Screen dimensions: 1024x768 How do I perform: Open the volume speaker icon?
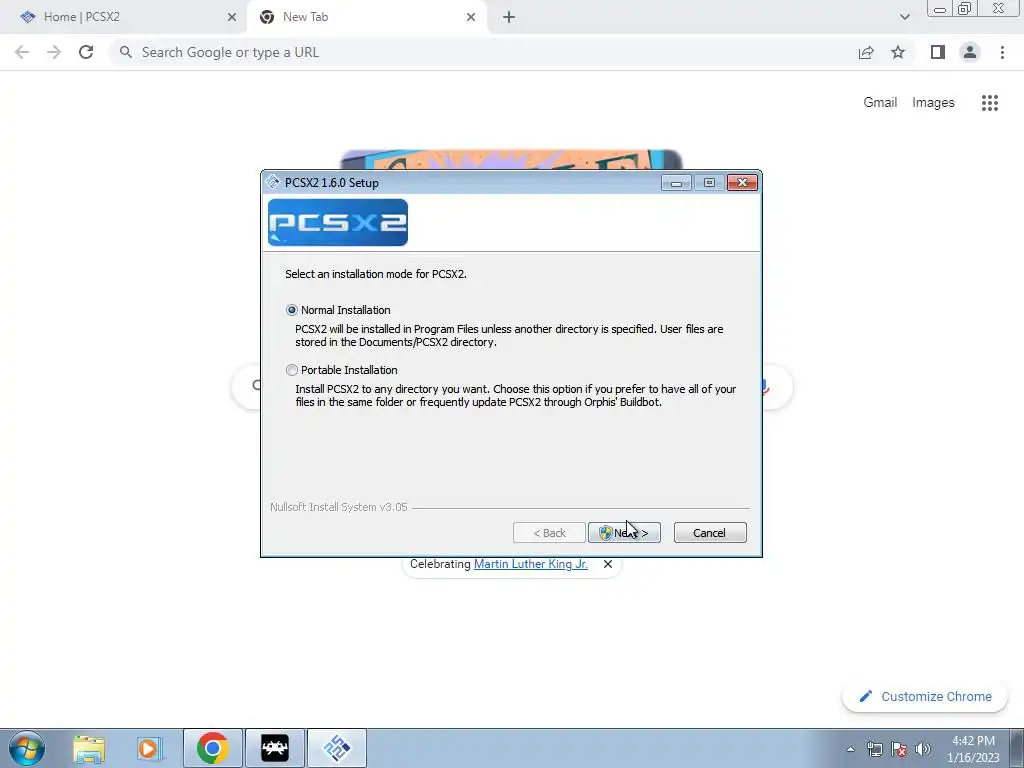923,749
